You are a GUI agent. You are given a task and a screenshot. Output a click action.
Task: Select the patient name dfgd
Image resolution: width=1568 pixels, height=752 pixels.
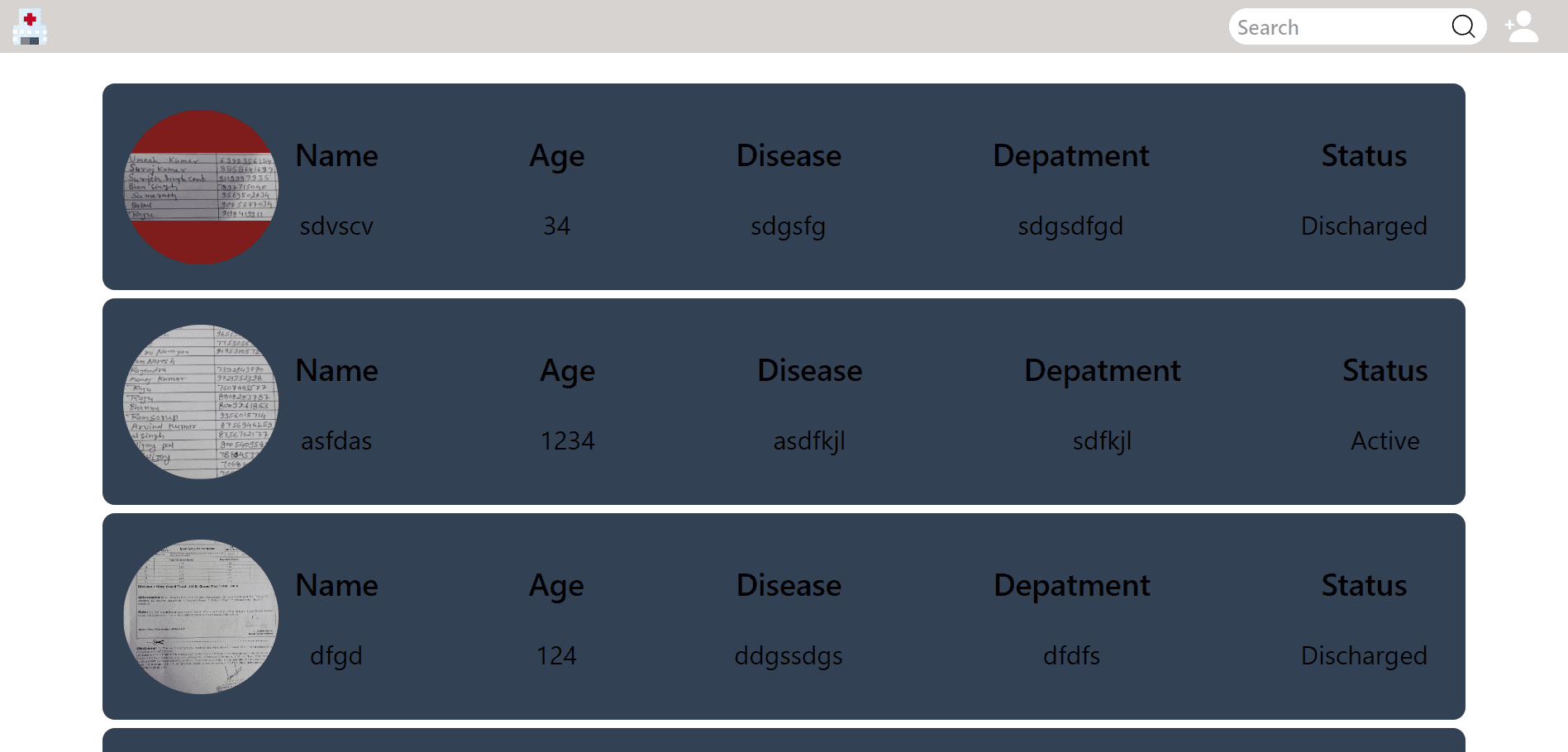click(336, 655)
